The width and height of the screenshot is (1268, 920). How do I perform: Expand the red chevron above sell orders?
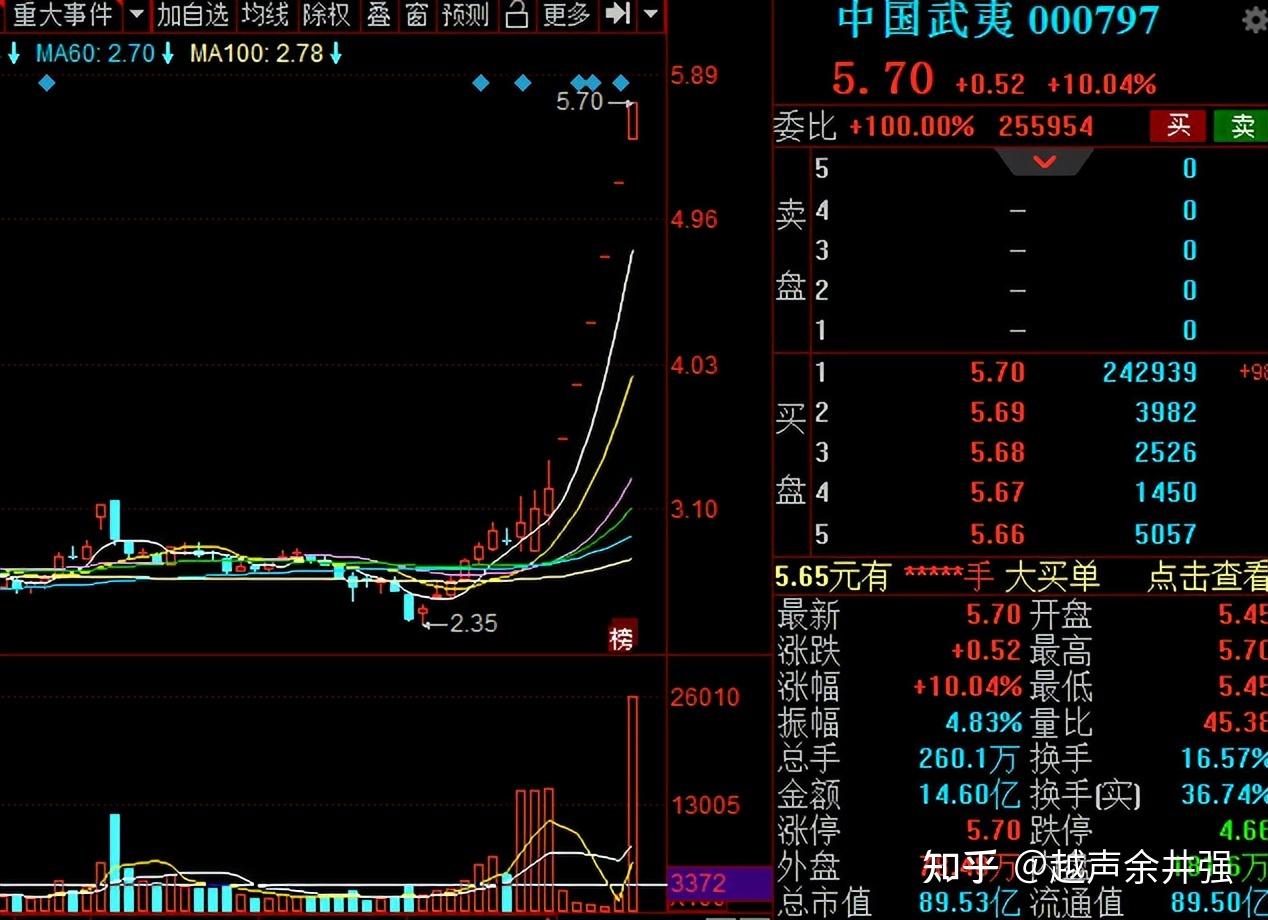(x=1045, y=161)
